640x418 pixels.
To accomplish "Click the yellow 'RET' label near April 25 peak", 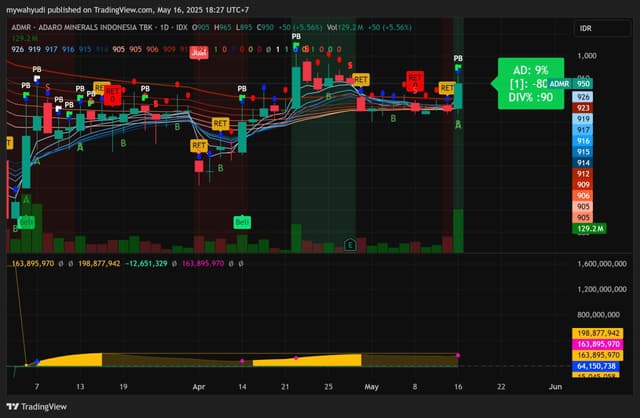I will 361,80.
